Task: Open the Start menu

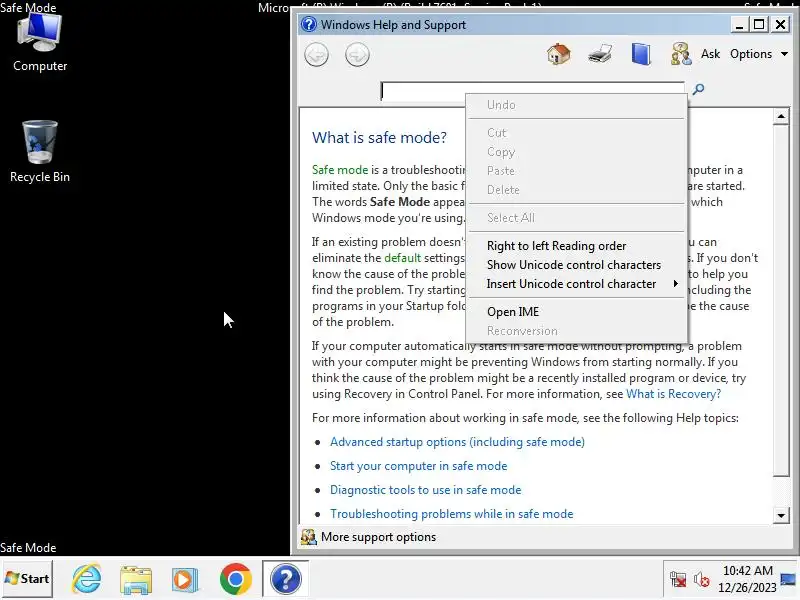Action: pyautogui.click(x=27, y=579)
